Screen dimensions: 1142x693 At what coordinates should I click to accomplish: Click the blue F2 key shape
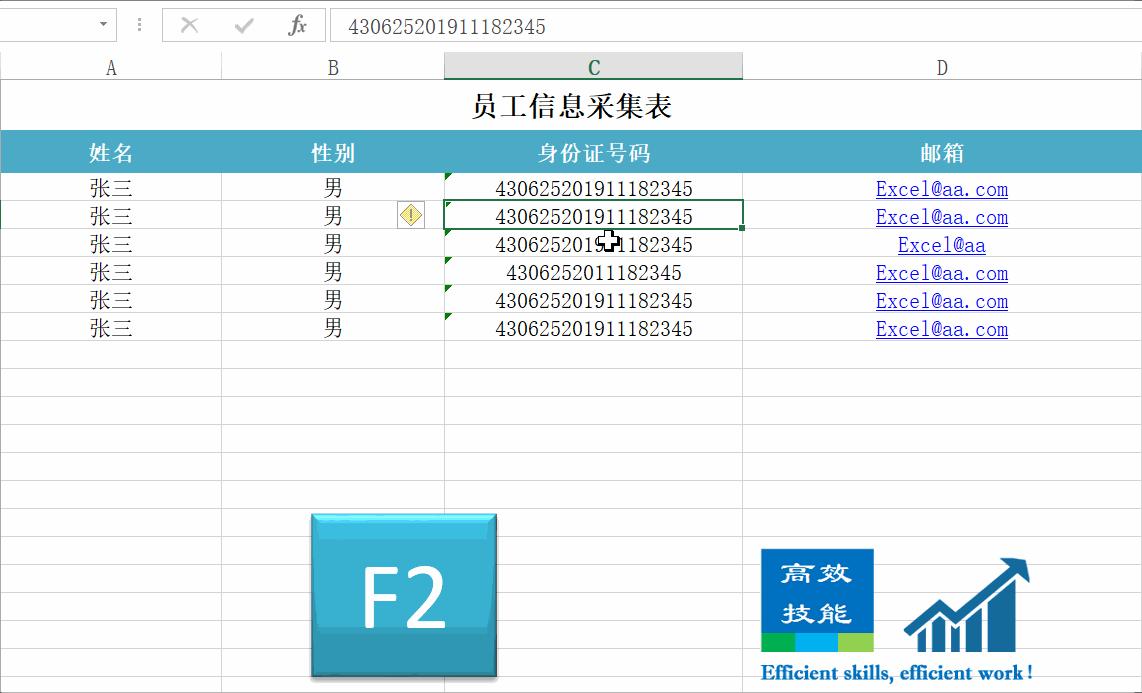click(403, 594)
